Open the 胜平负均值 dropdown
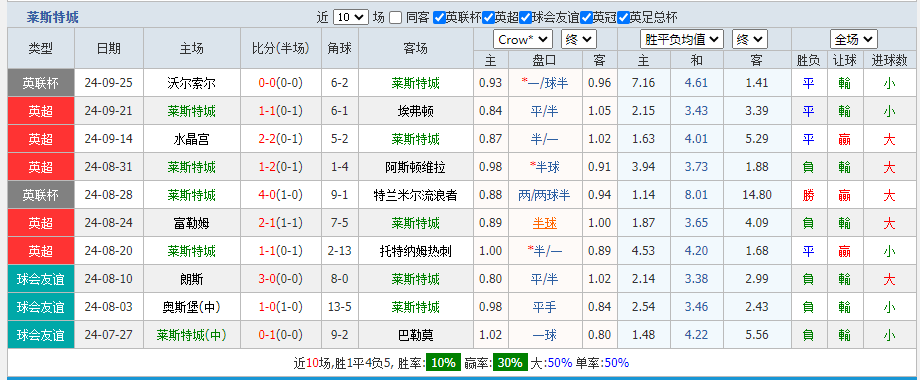Viewport: 920px width, 380px height. click(681, 40)
